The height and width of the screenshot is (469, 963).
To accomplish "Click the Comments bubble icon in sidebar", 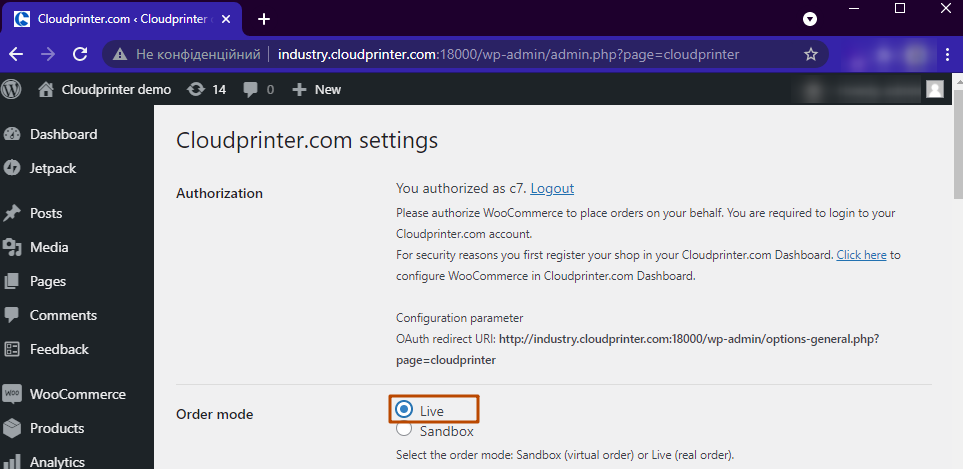I will click(12, 316).
